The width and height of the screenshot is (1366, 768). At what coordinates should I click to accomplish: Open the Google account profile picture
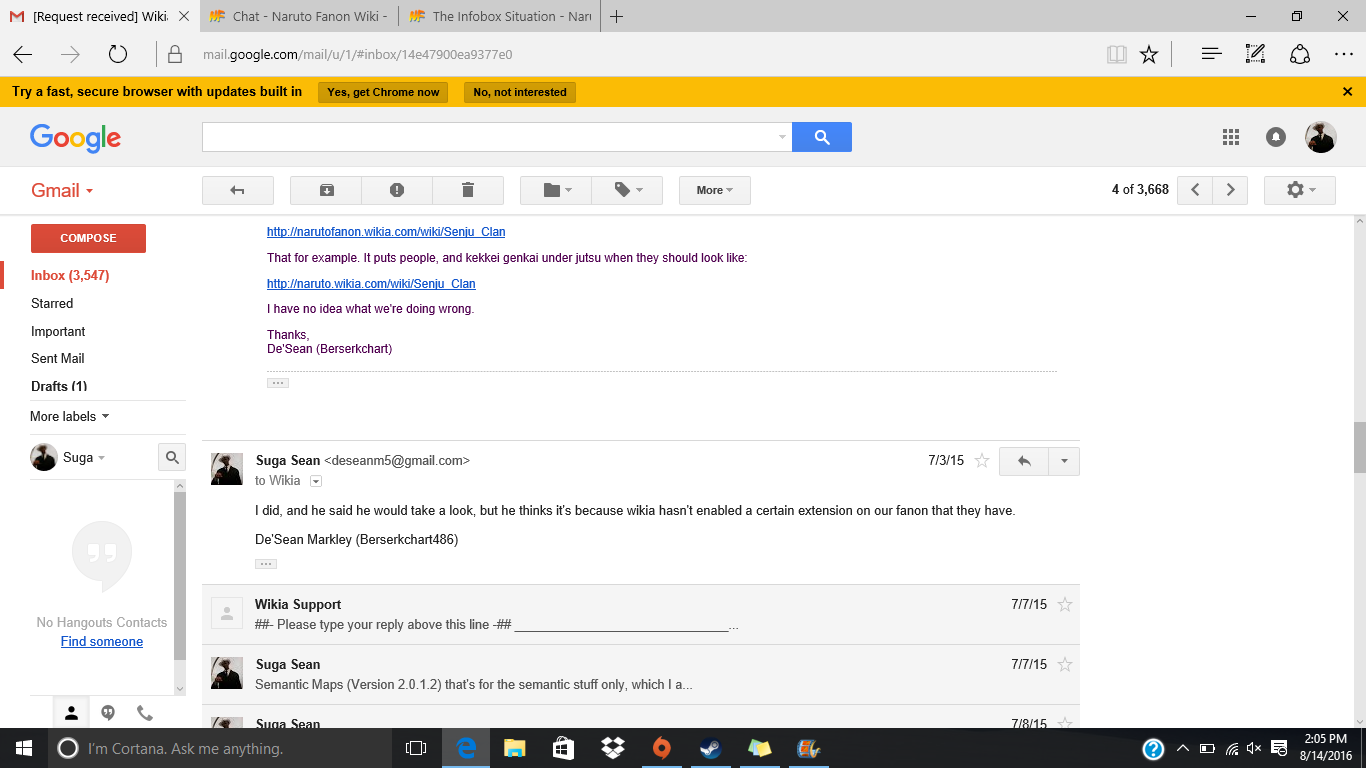point(1321,137)
